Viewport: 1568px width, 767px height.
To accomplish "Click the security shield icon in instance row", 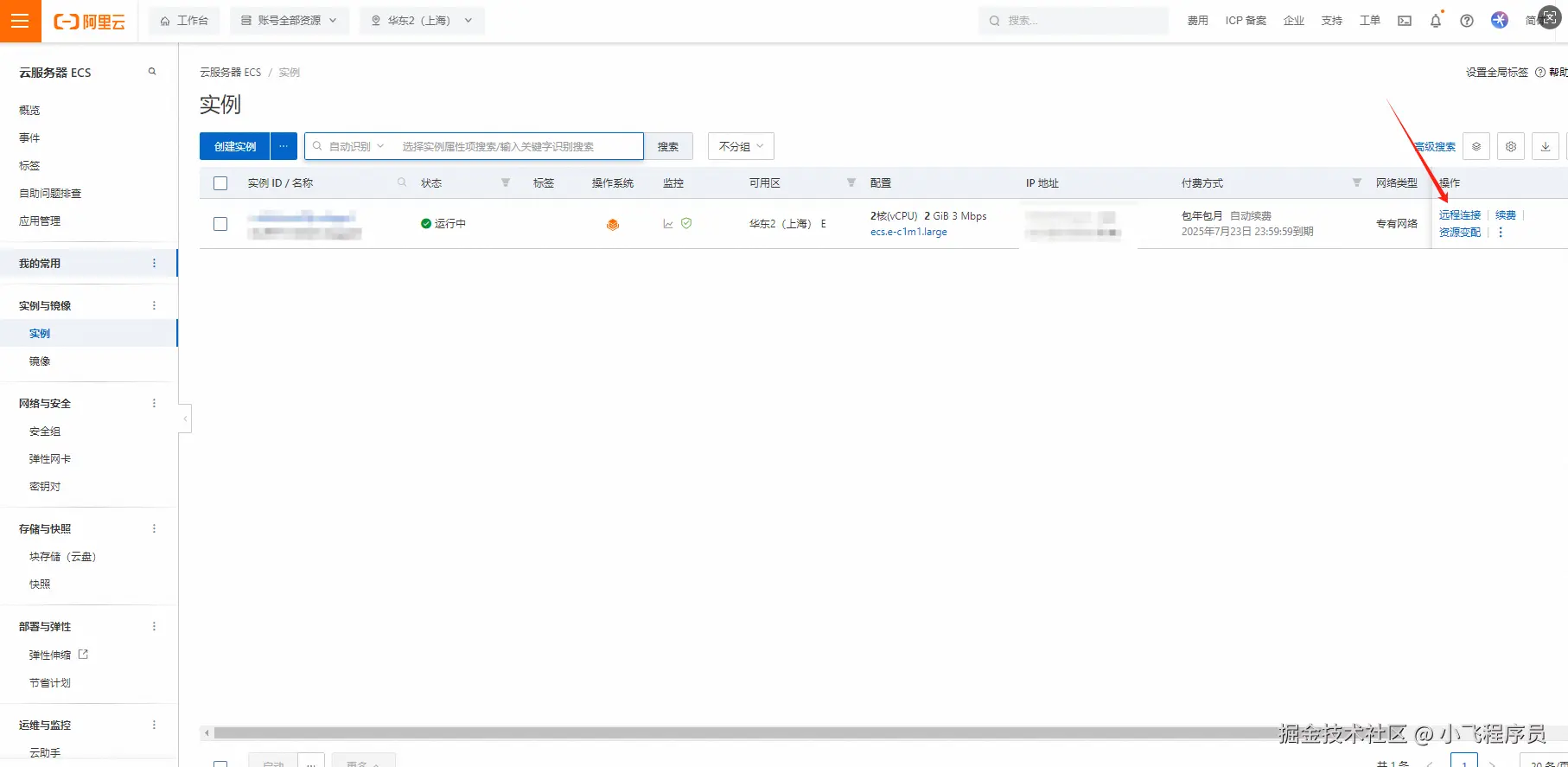I will 686,223.
